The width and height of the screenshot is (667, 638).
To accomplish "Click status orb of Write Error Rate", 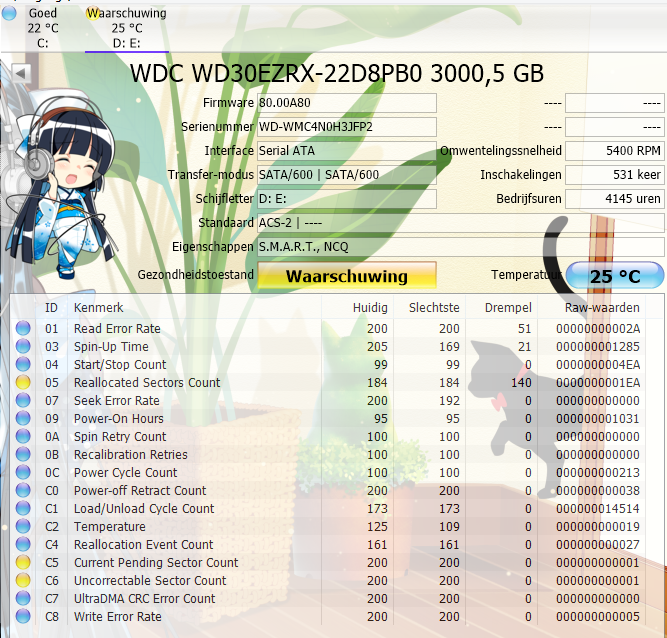I will (x=23, y=616).
